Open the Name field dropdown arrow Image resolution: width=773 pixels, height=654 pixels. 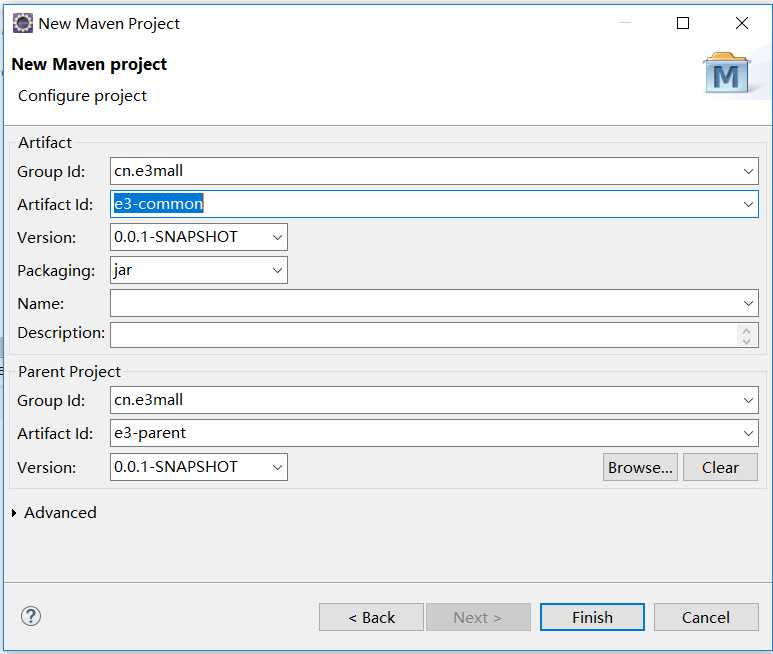tap(748, 304)
